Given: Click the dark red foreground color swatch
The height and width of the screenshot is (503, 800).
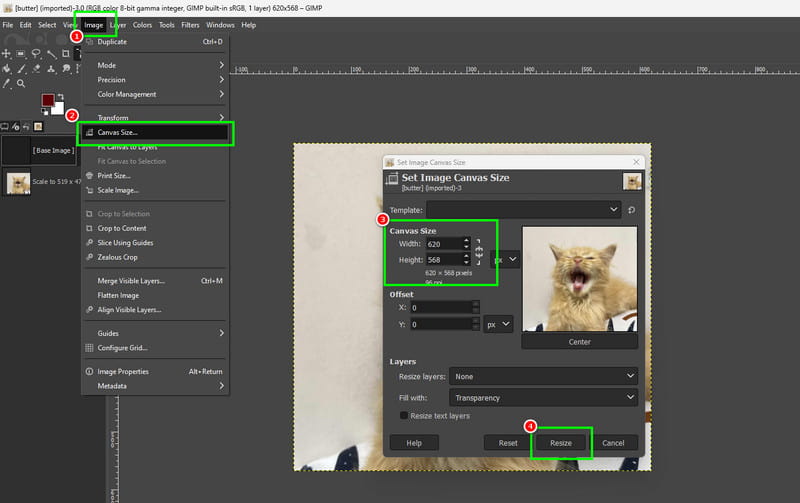Looking at the screenshot, I should (47, 100).
